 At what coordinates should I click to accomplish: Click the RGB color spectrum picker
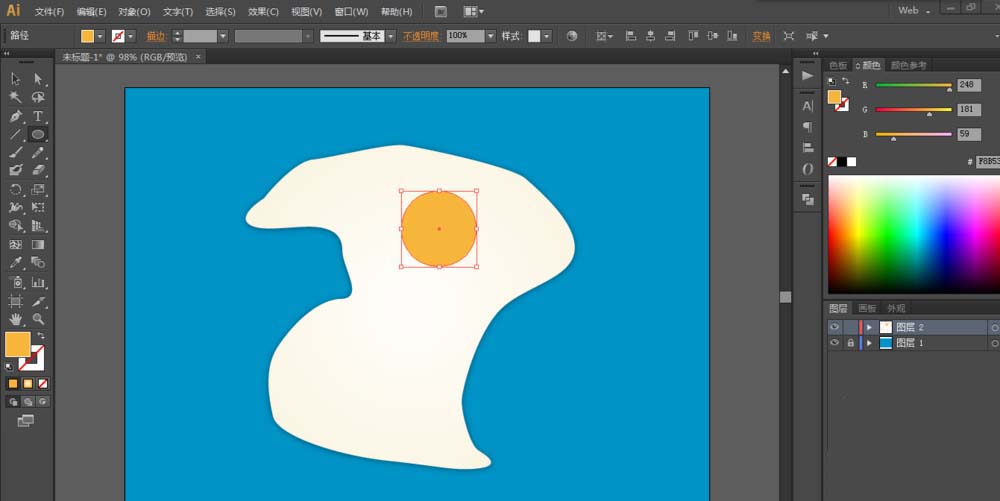912,233
